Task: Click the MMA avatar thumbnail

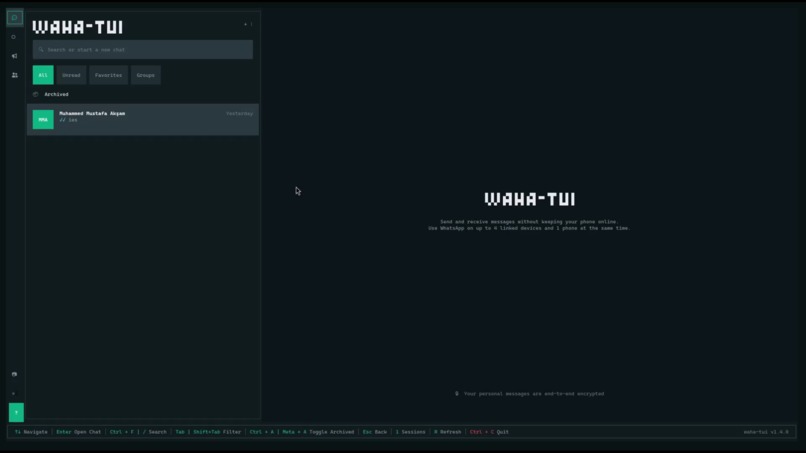Action: [43, 119]
